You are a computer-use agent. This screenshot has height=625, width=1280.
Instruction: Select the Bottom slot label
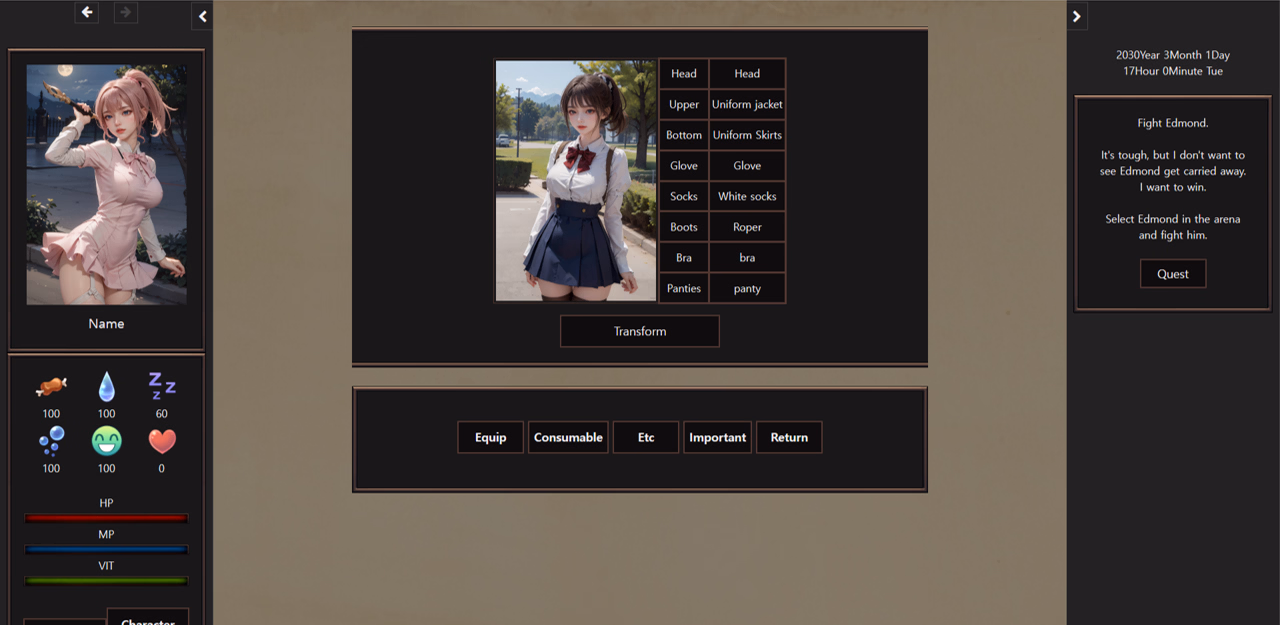click(684, 135)
